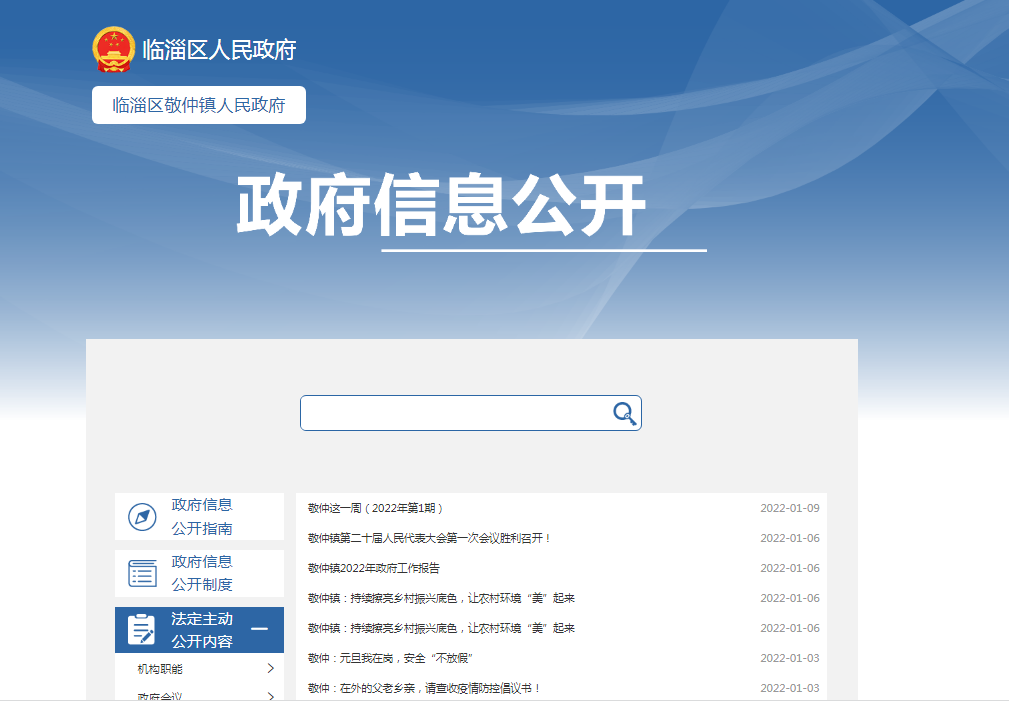Expand 机构职能 with its arrow

(270, 669)
